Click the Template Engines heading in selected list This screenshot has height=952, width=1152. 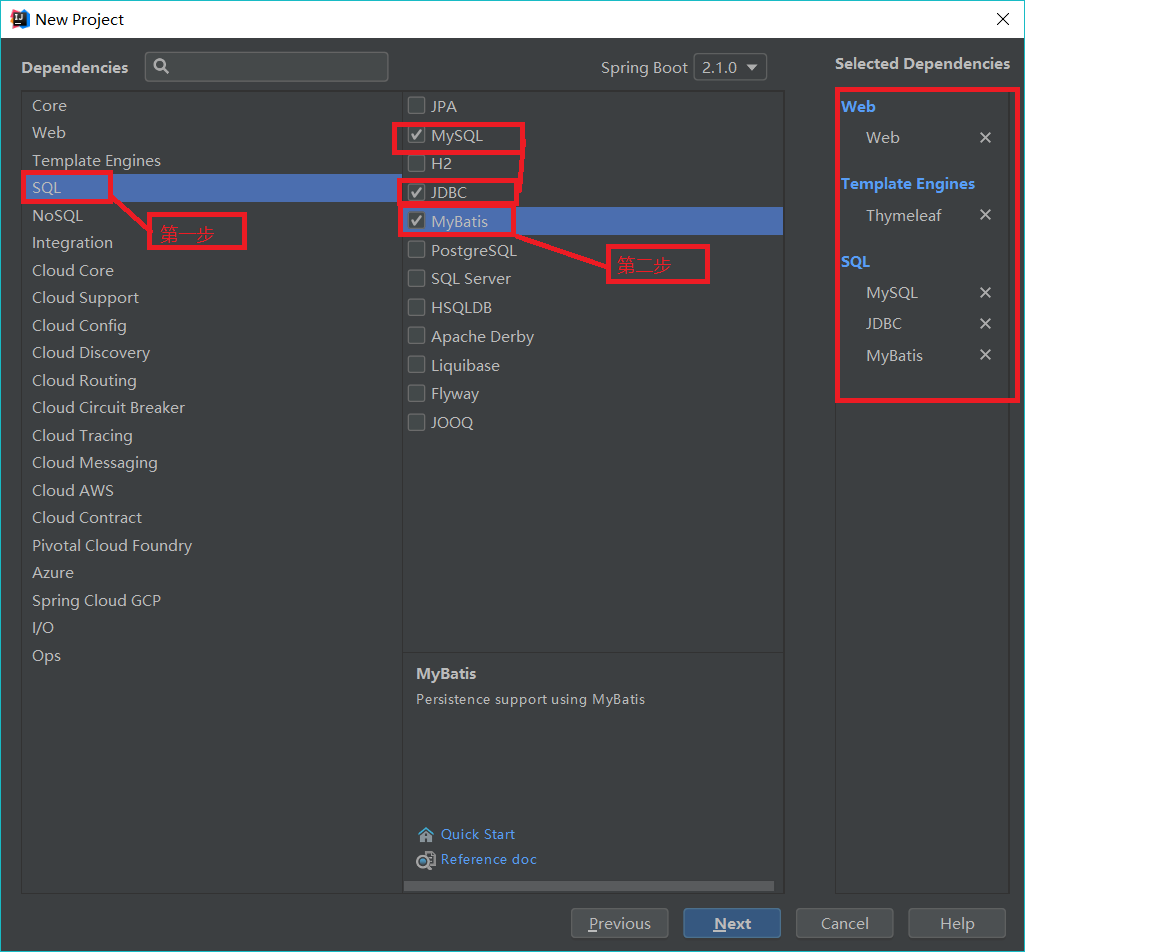pyautogui.click(x=907, y=184)
